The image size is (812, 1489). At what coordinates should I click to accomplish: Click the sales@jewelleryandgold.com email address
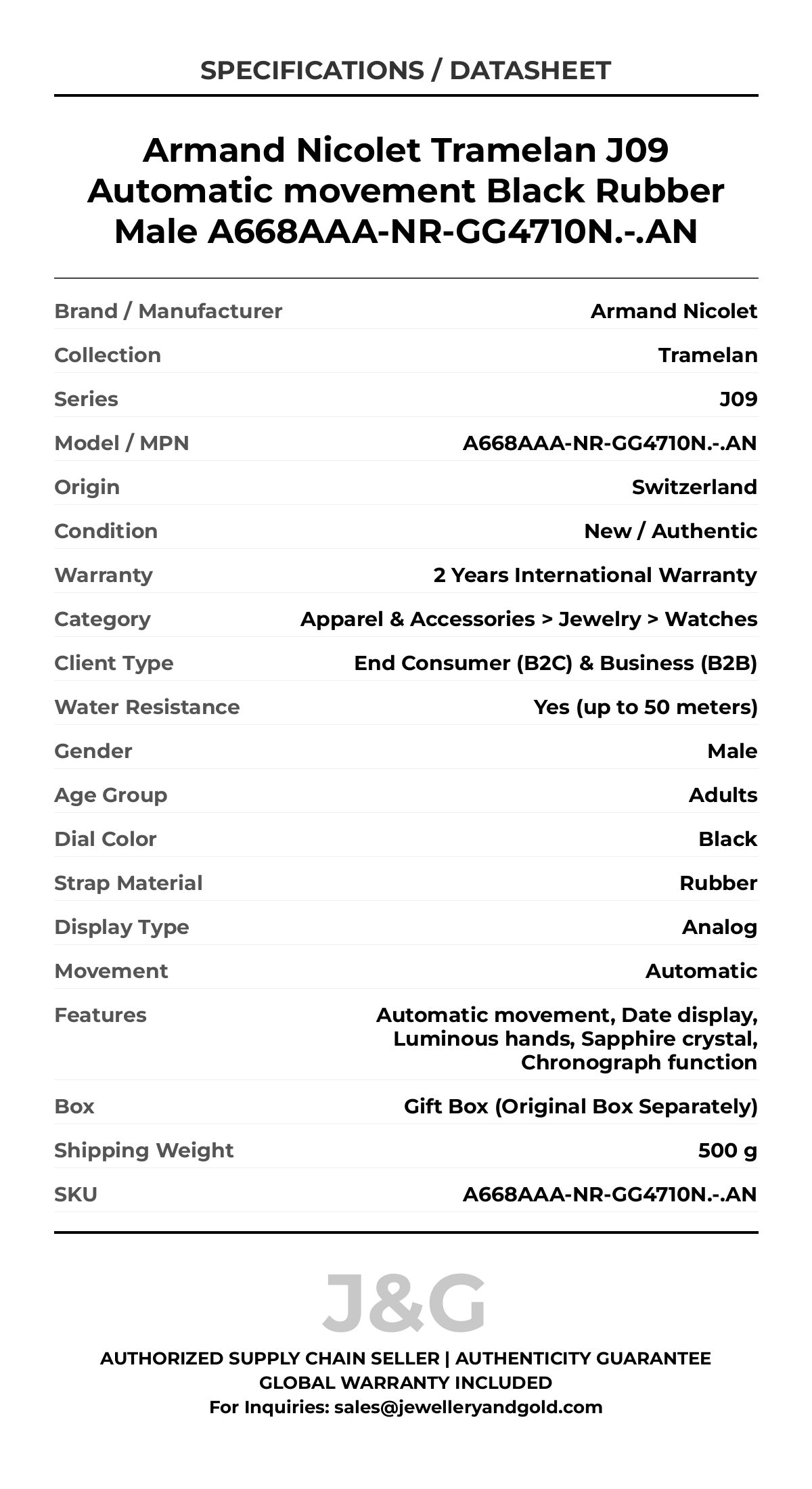point(468,1407)
